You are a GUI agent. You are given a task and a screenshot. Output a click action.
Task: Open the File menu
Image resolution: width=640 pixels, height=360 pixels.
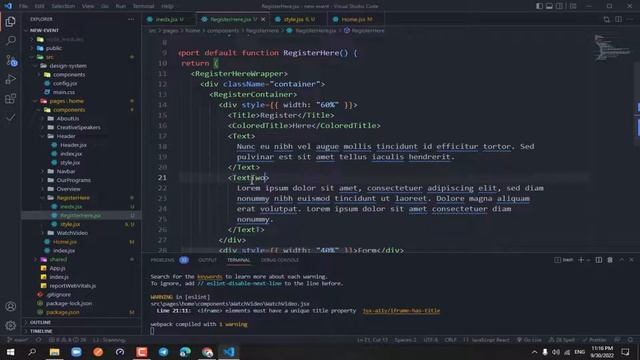click(23, 6)
